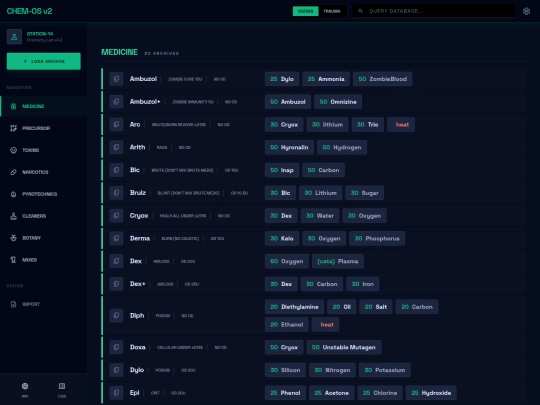Click the copy icon on the Bruiz row
Image resolution: width=540 pixels, height=405 pixels.
click(x=116, y=193)
